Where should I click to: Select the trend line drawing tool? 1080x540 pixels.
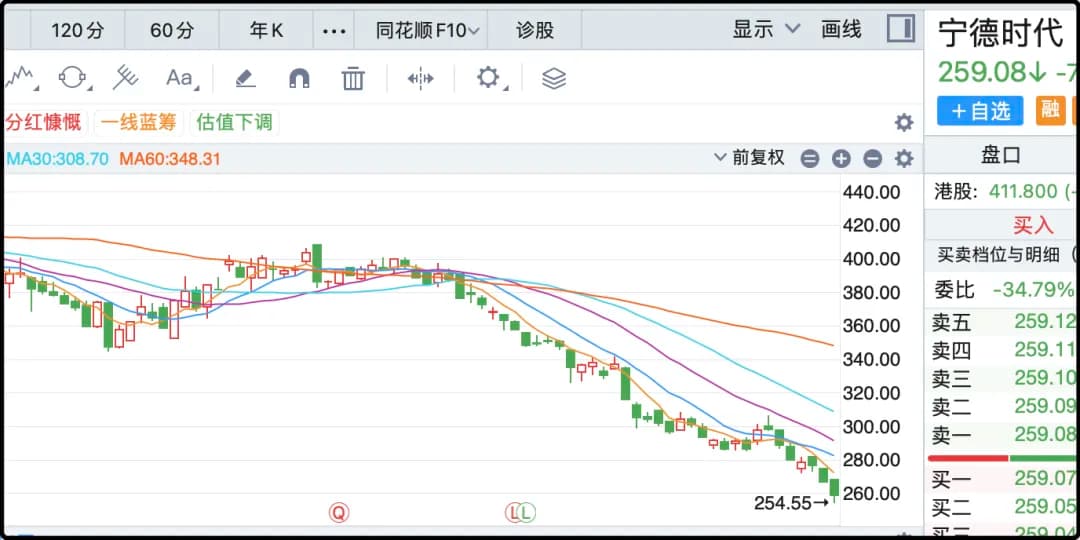click(x=19, y=78)
